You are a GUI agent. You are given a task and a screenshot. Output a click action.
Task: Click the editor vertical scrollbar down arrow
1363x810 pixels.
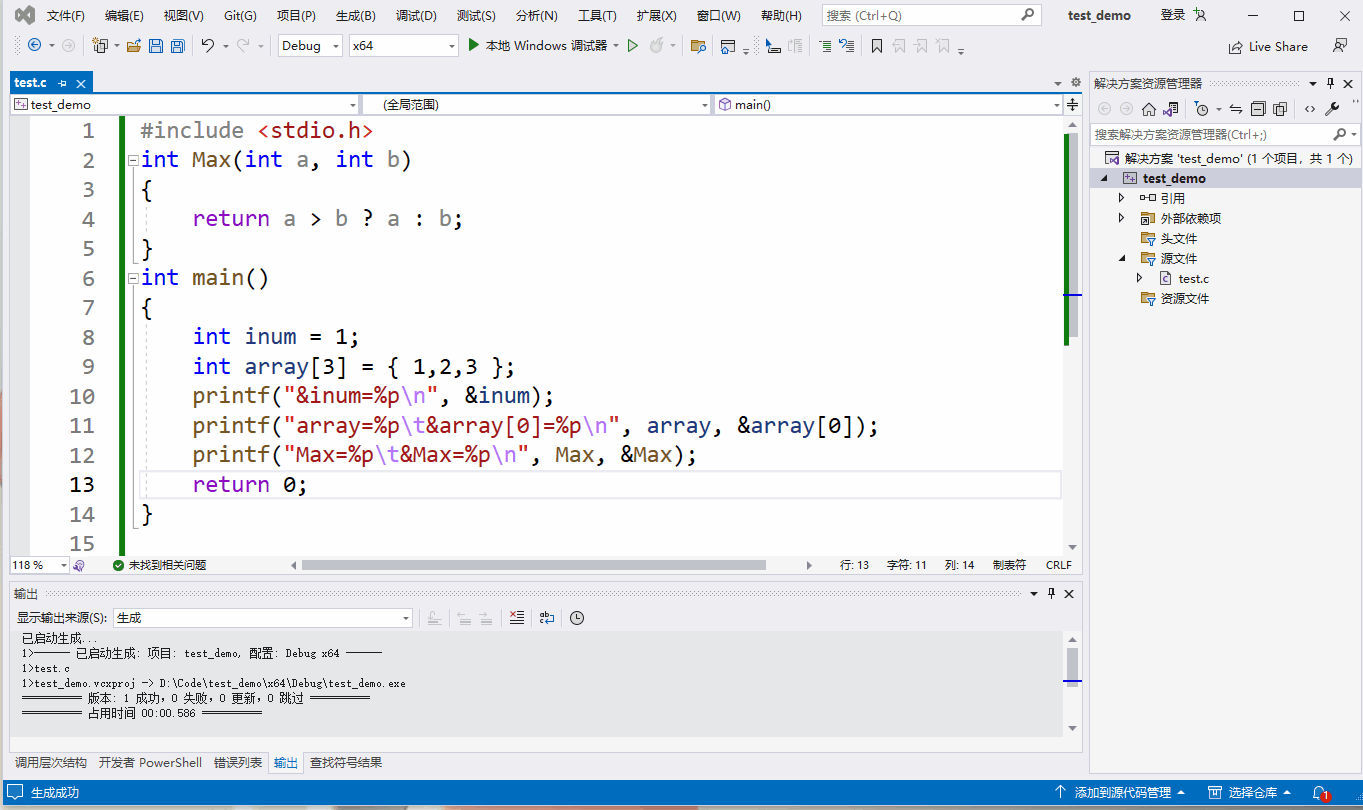coord(1072,547)
